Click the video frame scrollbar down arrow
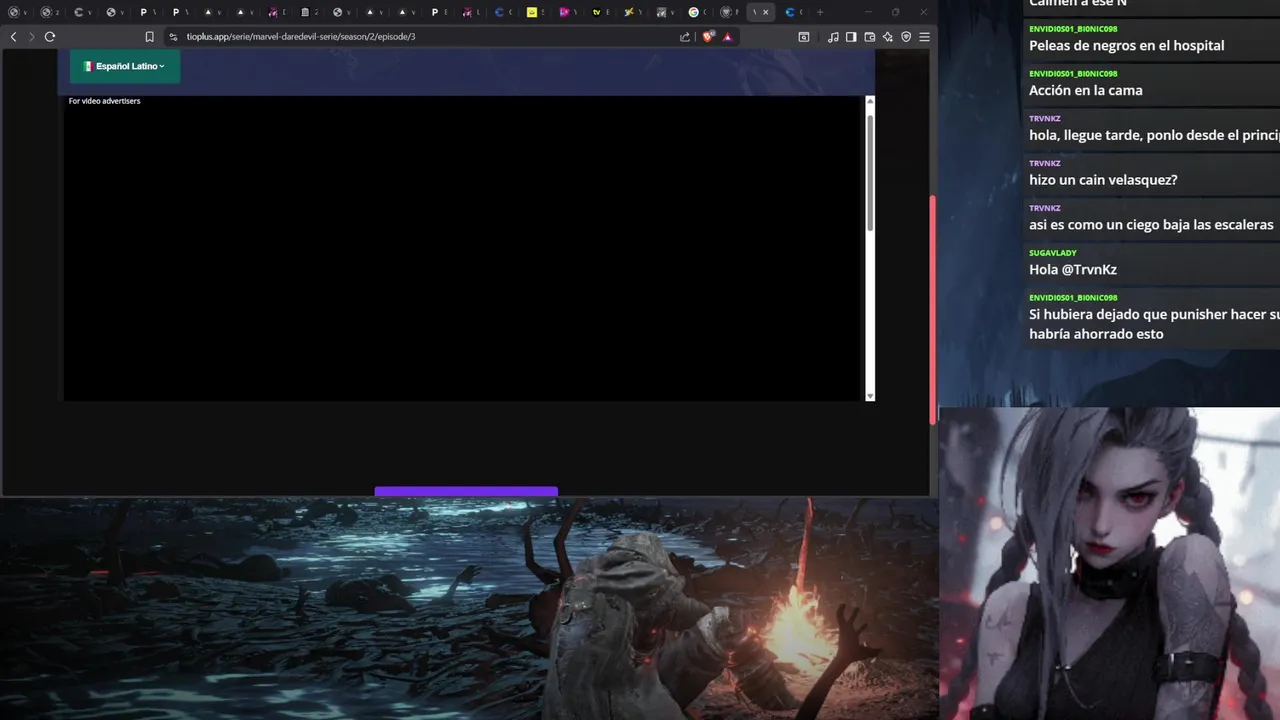 (x=870, y=396)
